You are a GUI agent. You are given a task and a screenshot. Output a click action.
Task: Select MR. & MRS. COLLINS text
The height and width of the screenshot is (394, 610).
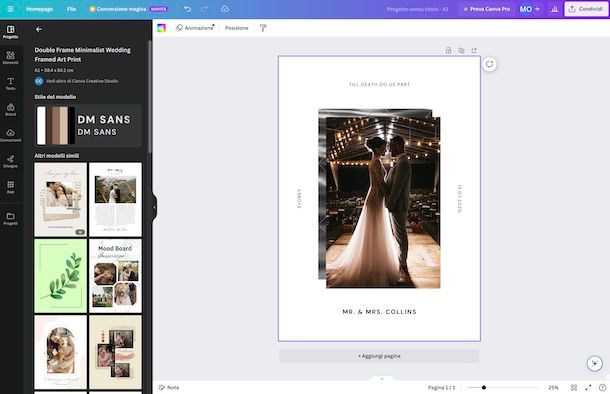[379, 312]
